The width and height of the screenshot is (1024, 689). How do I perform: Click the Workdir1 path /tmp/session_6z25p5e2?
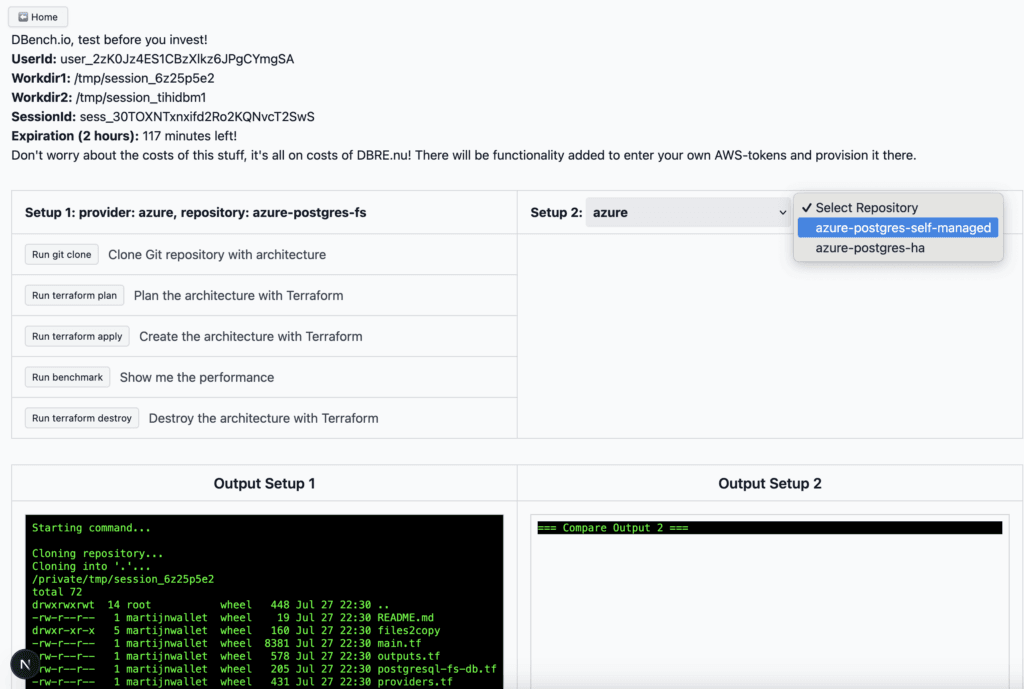(144, 78)
